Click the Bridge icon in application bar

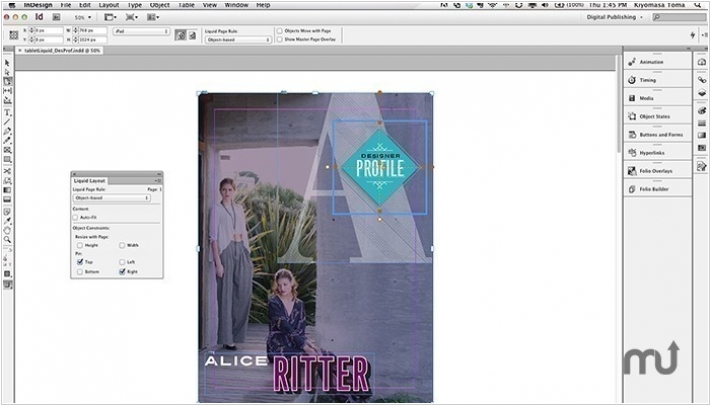click(56, 17)
